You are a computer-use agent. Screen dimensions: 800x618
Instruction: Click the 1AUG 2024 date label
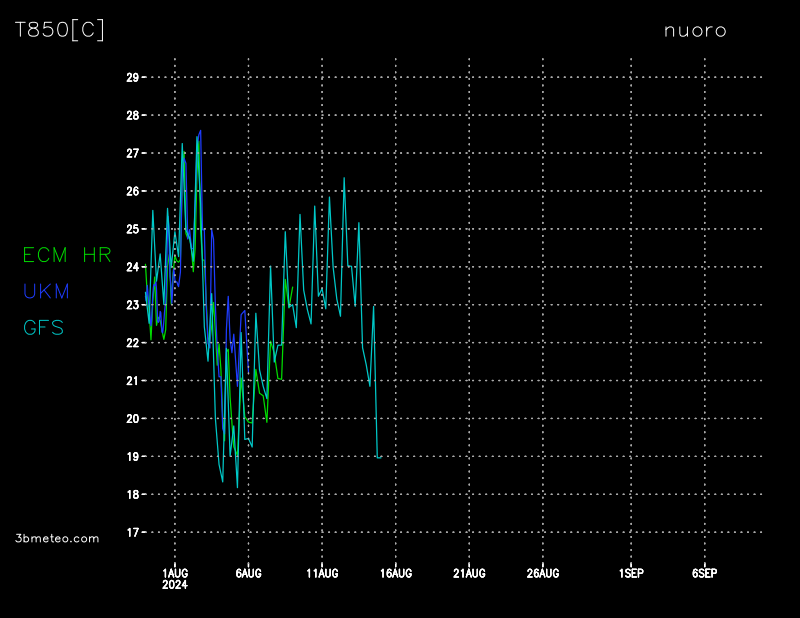175,578
